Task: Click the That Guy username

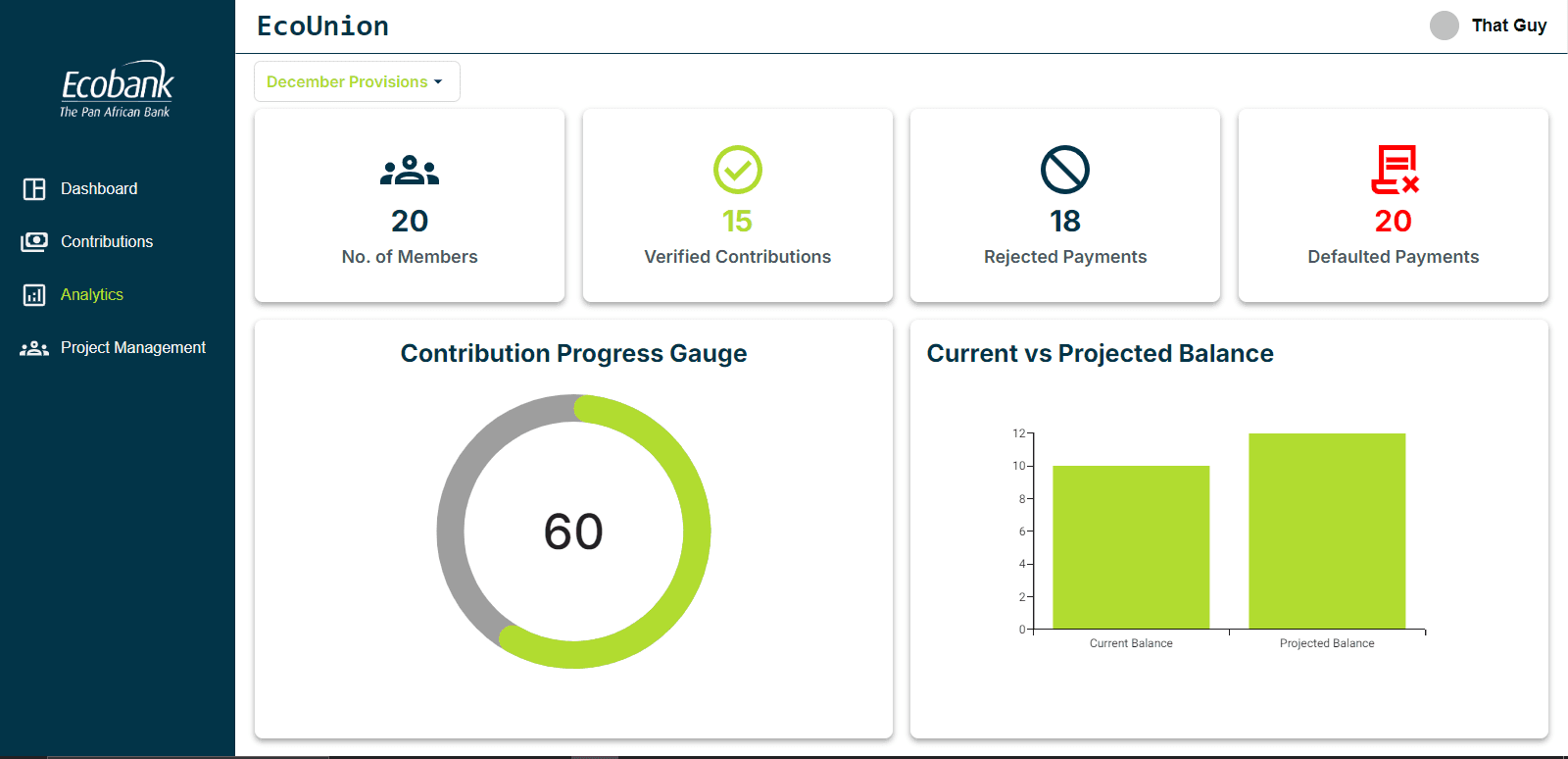Action: [1508, 25]
